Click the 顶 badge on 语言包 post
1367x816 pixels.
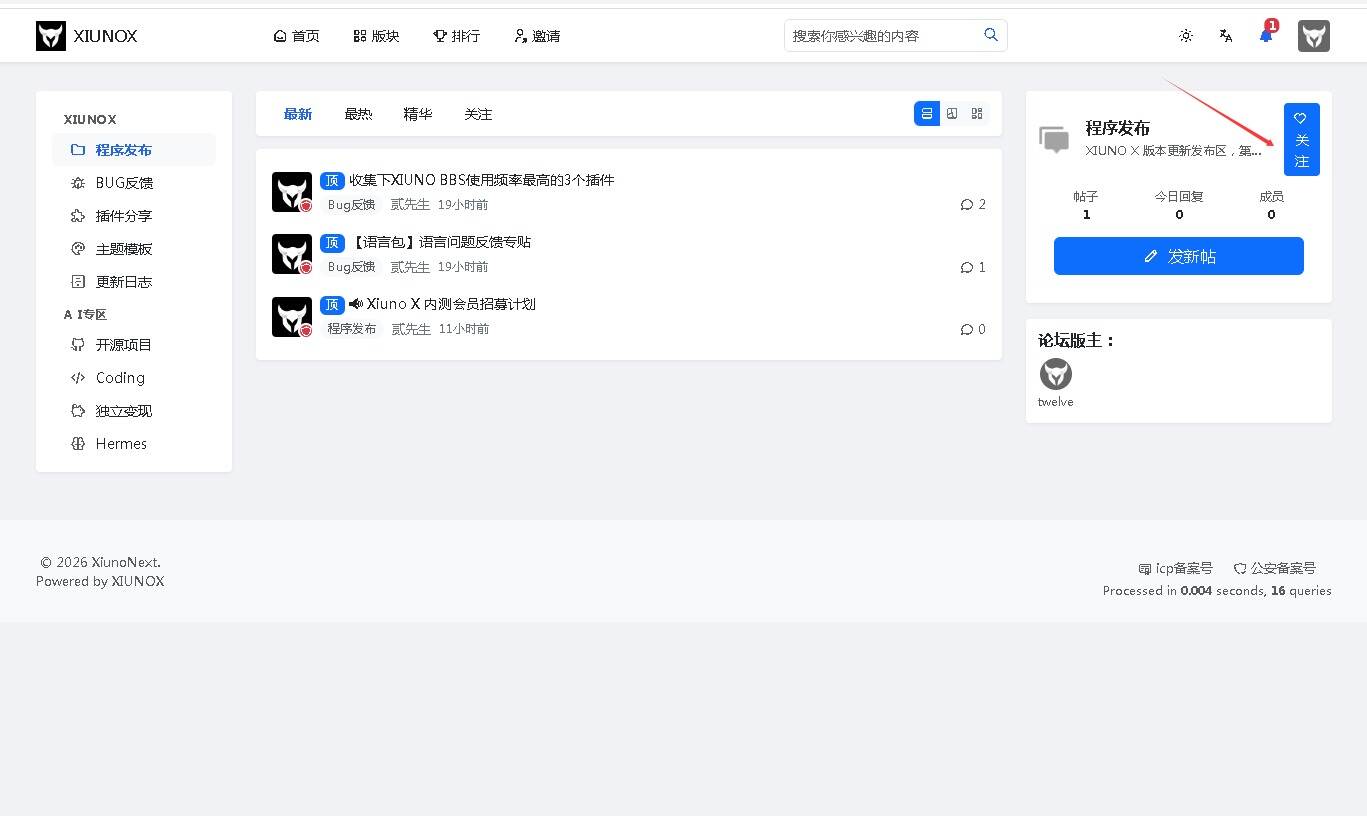click(x=332, y=243)
